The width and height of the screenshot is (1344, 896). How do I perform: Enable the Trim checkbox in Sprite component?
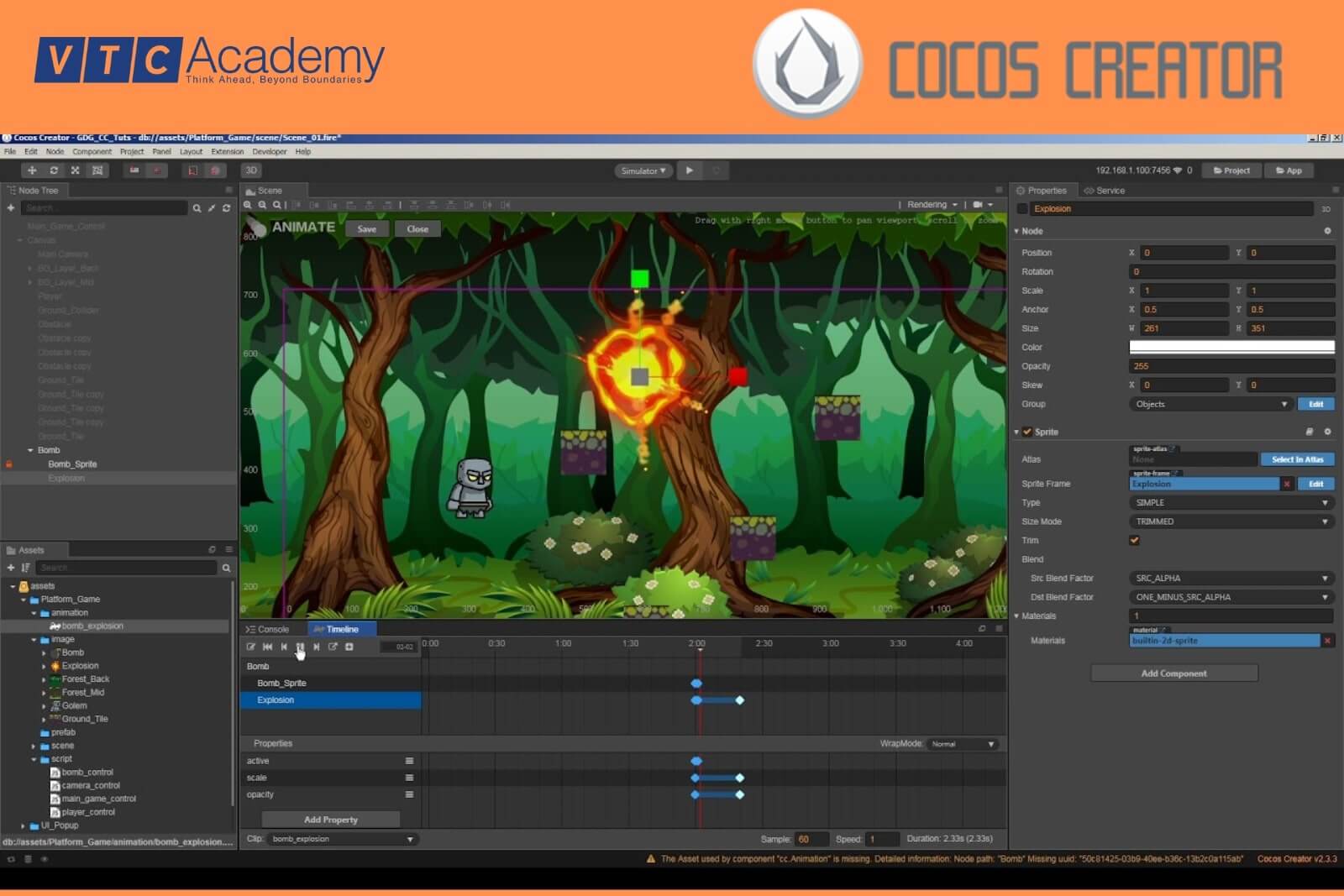pos(1134,540)
